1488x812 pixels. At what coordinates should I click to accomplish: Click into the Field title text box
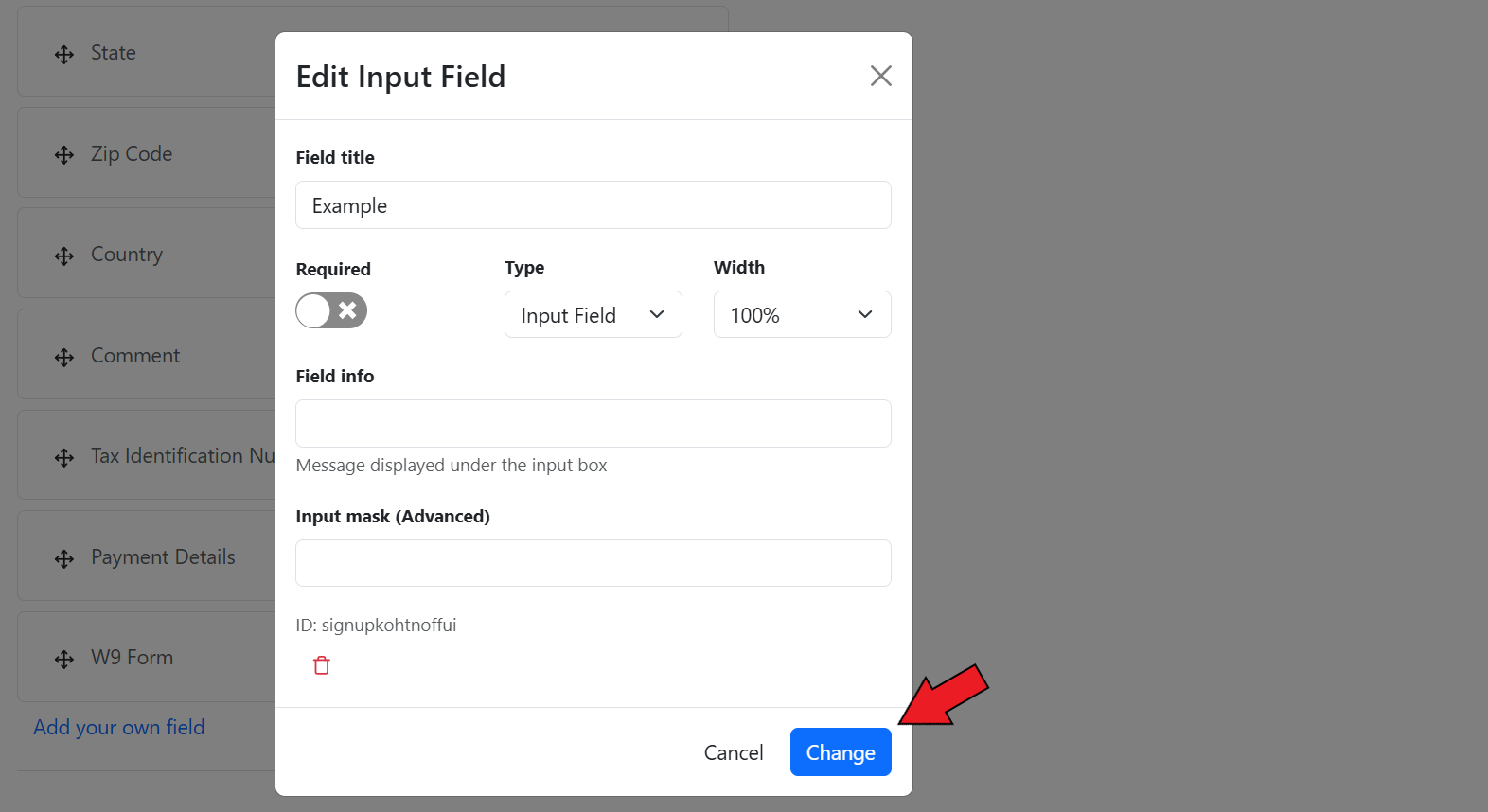(593, 205)
